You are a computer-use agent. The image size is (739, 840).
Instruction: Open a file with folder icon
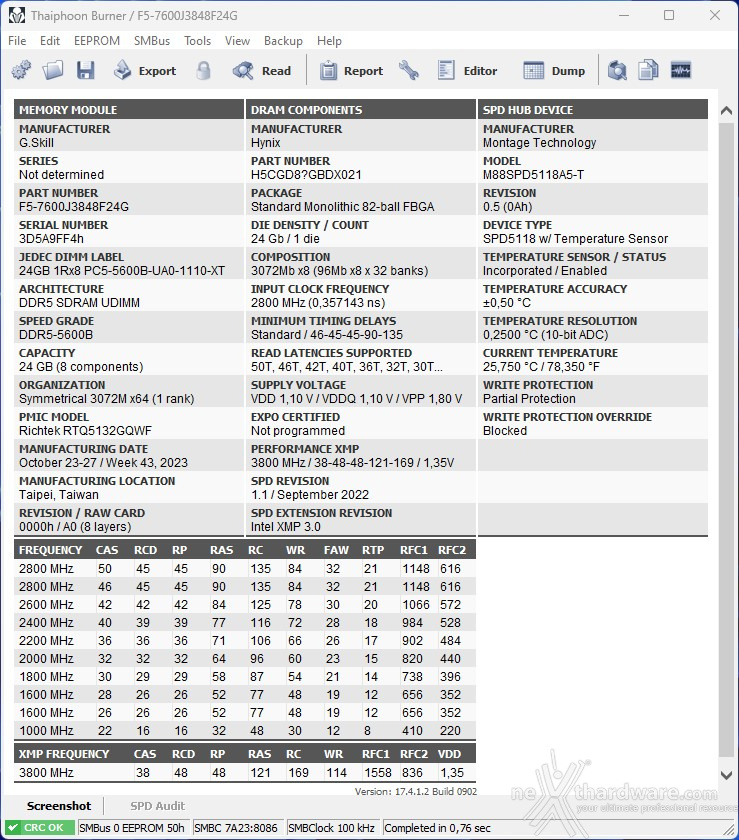(x=53, y=70)
